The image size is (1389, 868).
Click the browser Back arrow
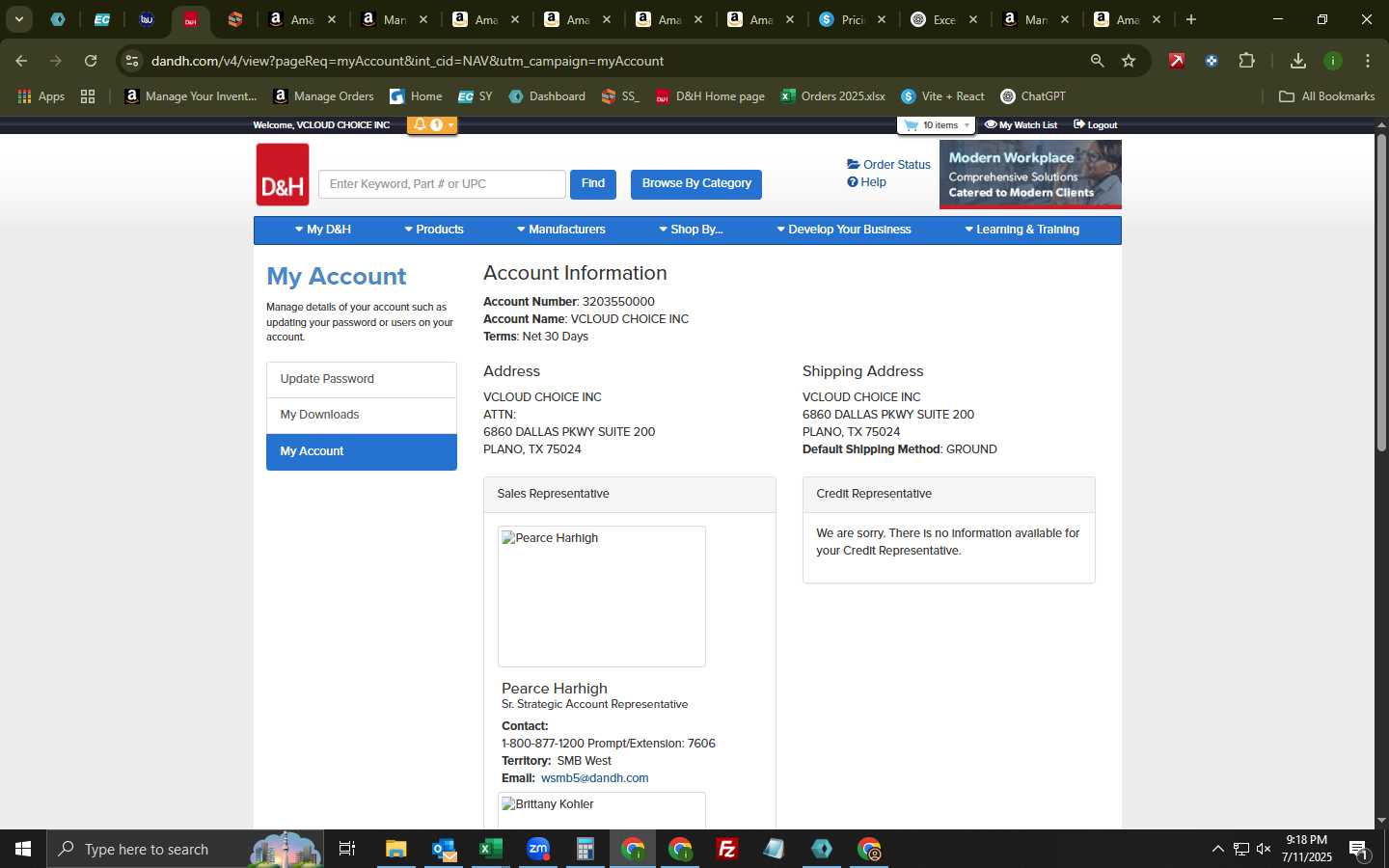21,61
